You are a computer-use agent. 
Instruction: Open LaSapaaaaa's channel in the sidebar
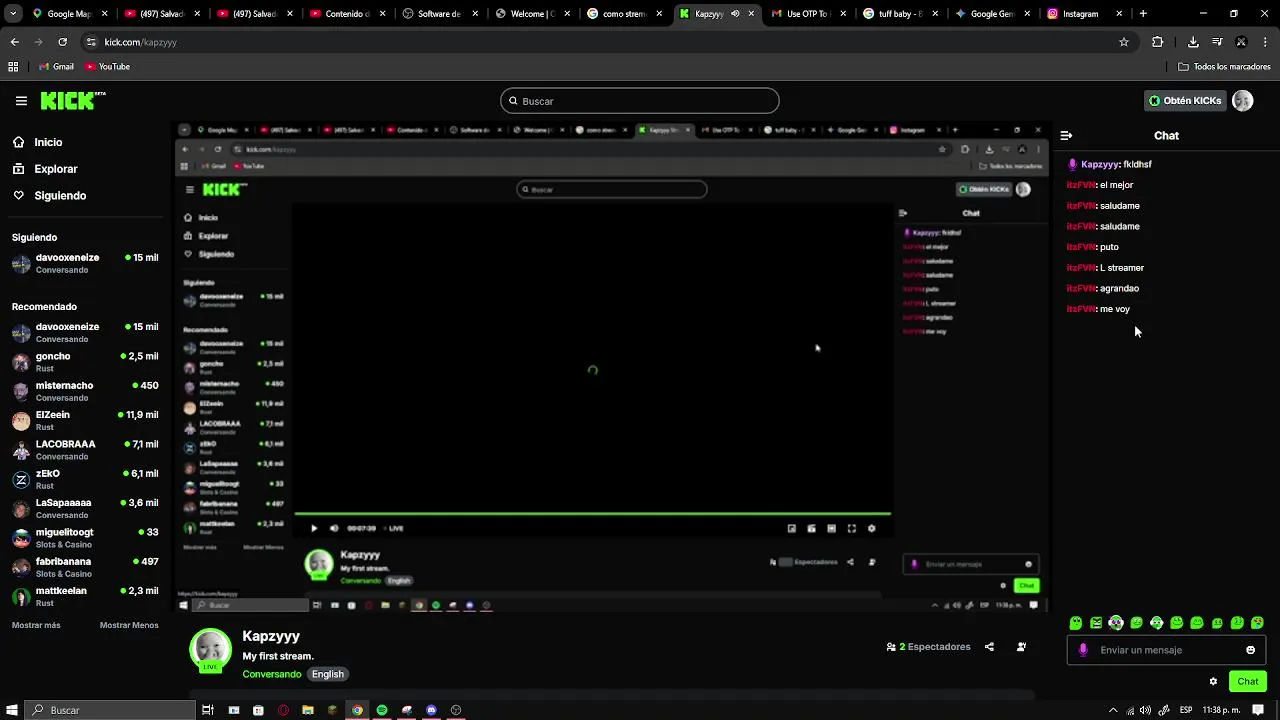[85, 508]
